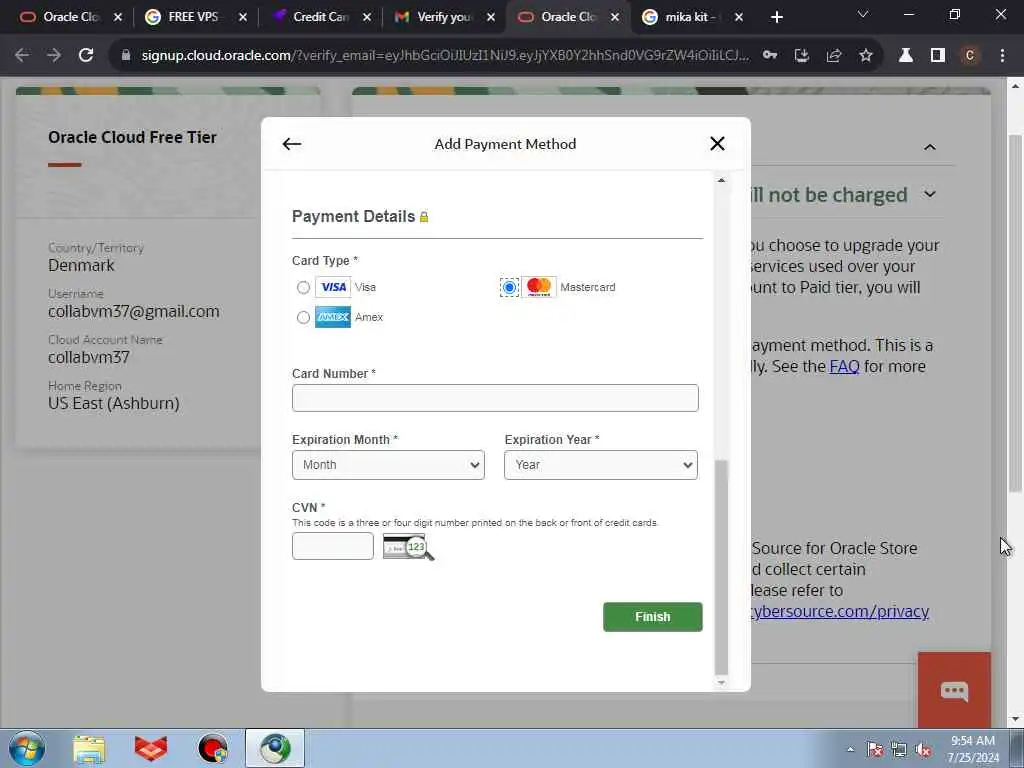Open the tab search dropdown arrow
Screen dimensions: 1024x768
863,14
